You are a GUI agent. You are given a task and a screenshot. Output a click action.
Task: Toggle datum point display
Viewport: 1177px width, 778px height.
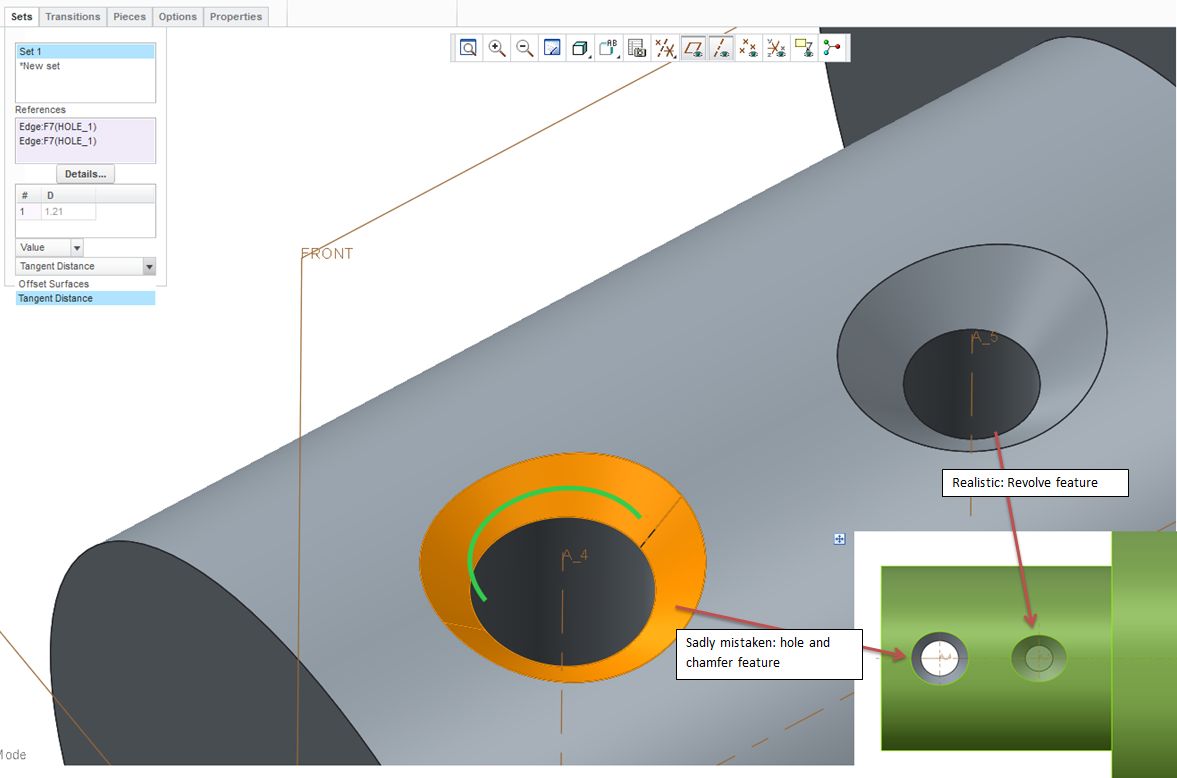[748, 48]
